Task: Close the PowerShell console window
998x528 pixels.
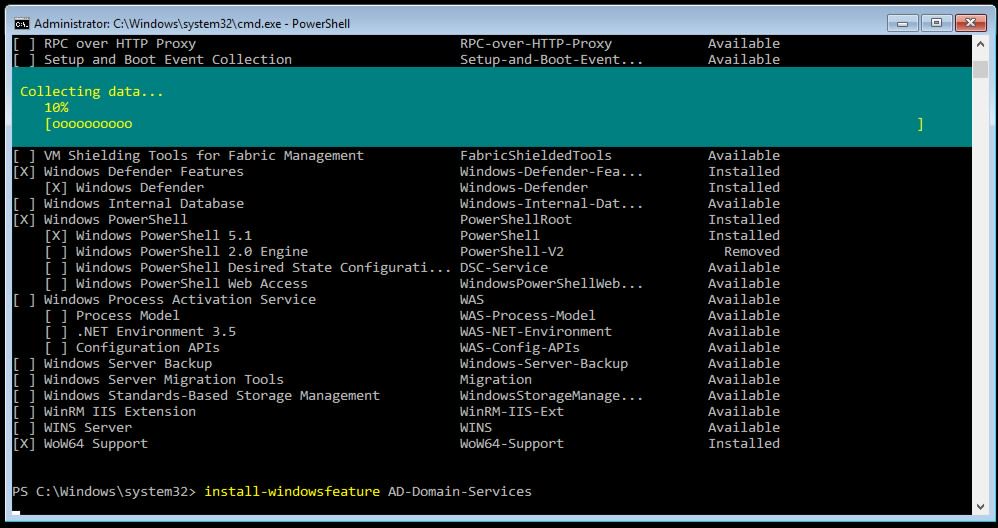Action: 970,23
